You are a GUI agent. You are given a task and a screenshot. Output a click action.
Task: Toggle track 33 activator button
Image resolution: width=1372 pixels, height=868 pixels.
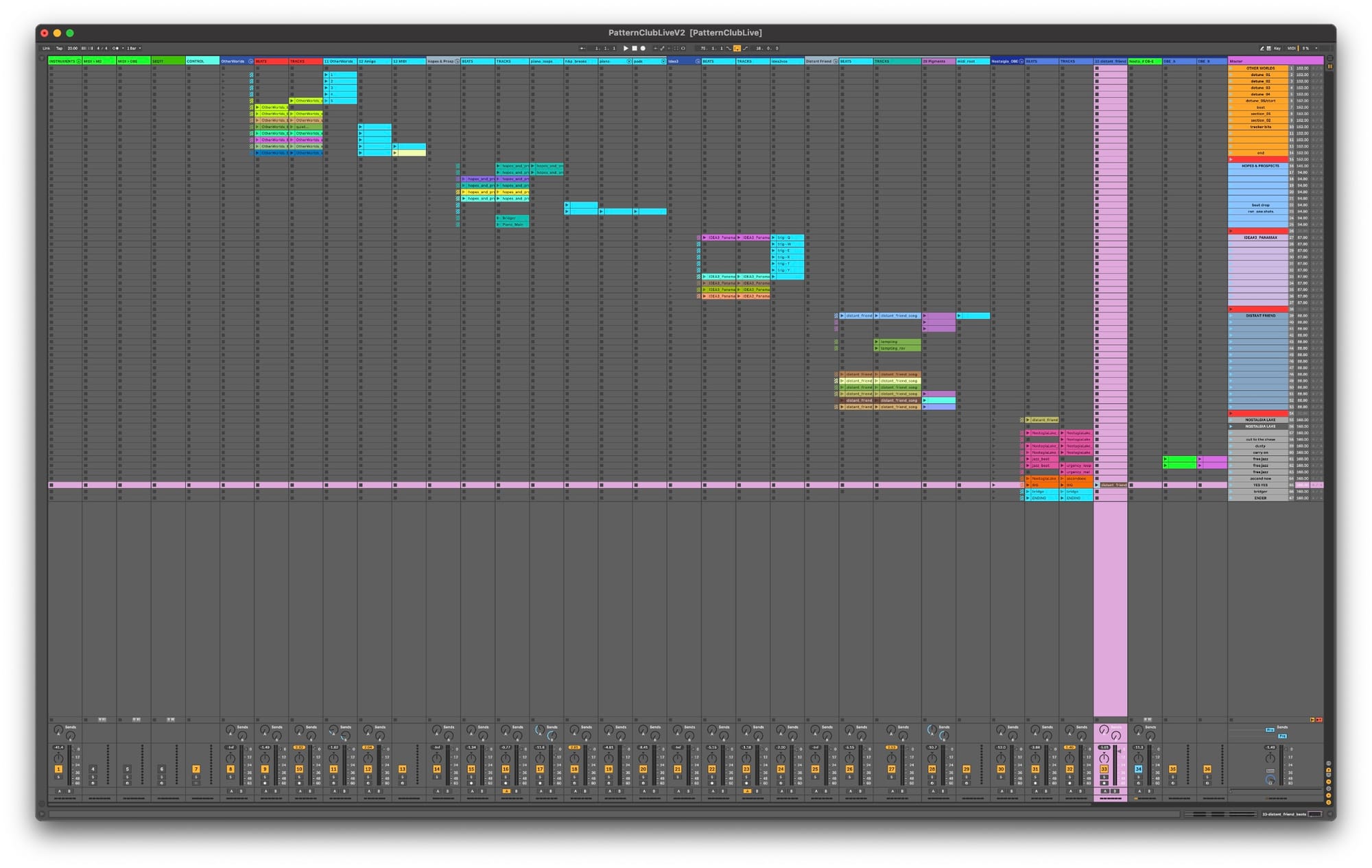(x=1104, y=769)
